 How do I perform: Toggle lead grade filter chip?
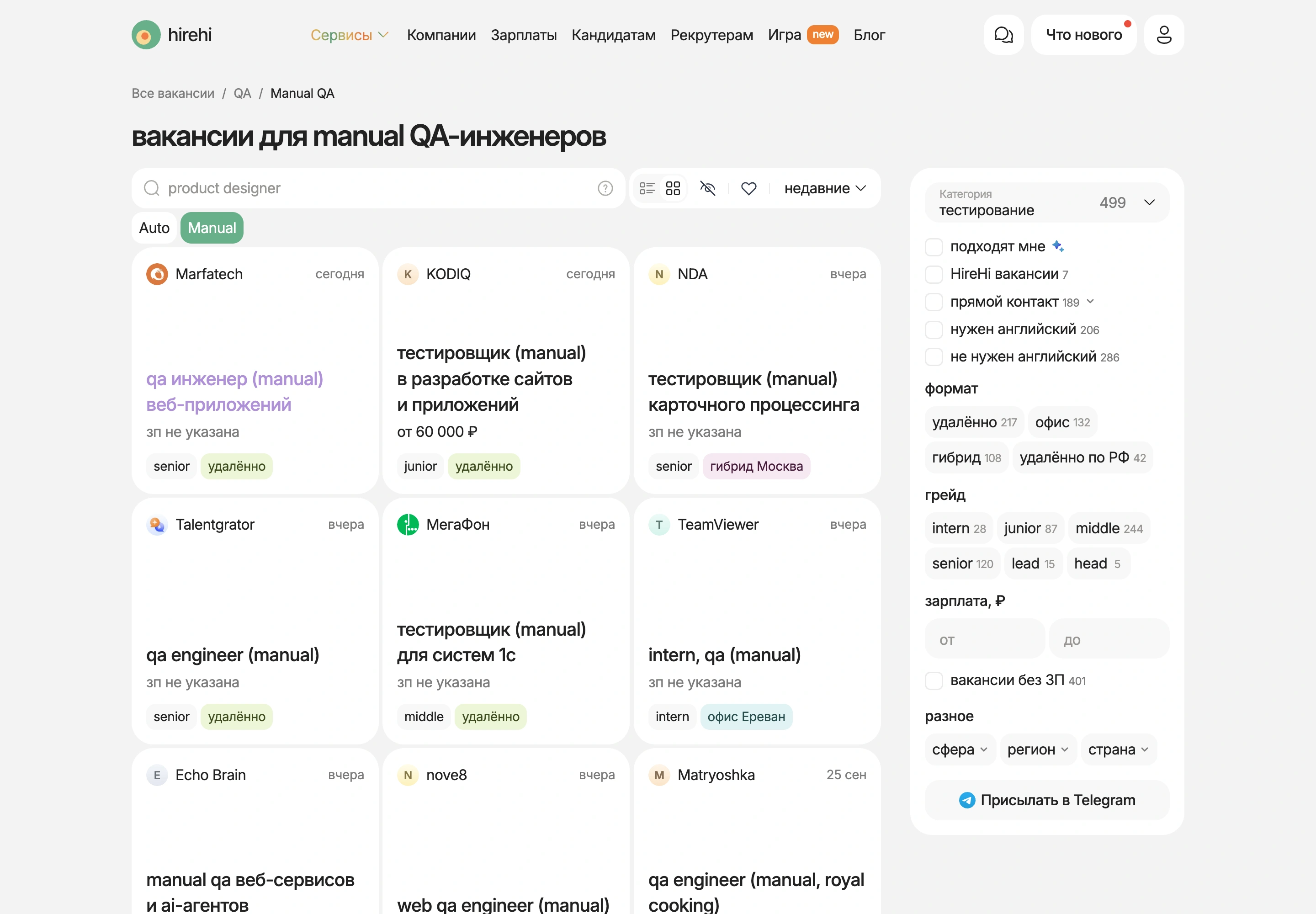(x=1033, y=563)
